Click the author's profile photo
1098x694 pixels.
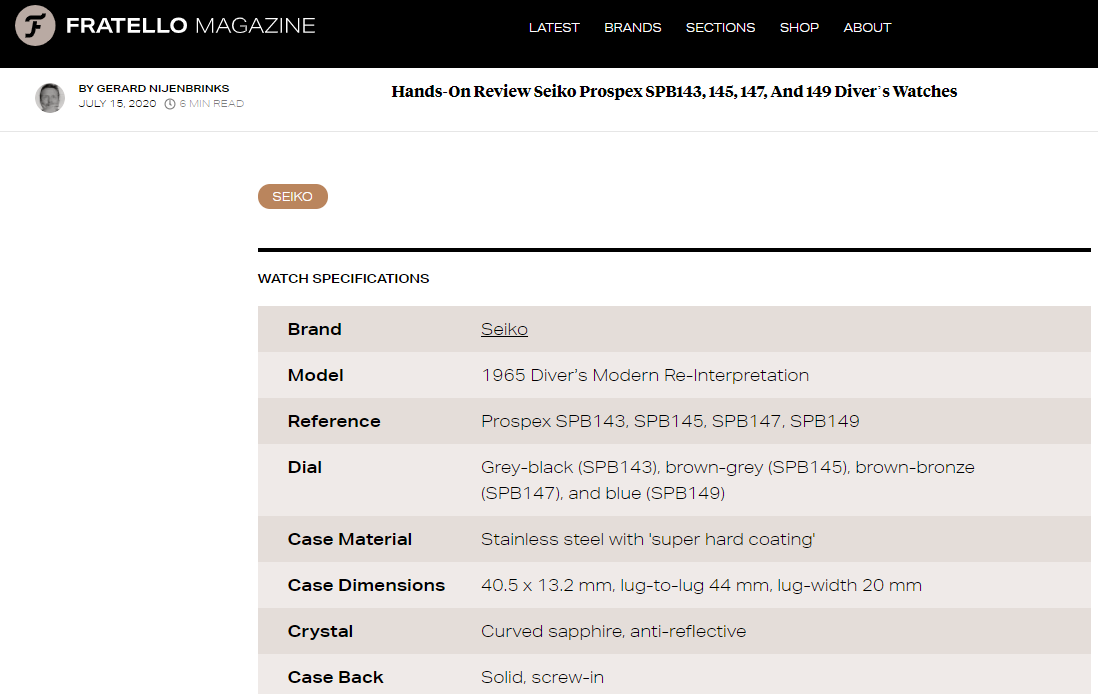click(50, 97)
